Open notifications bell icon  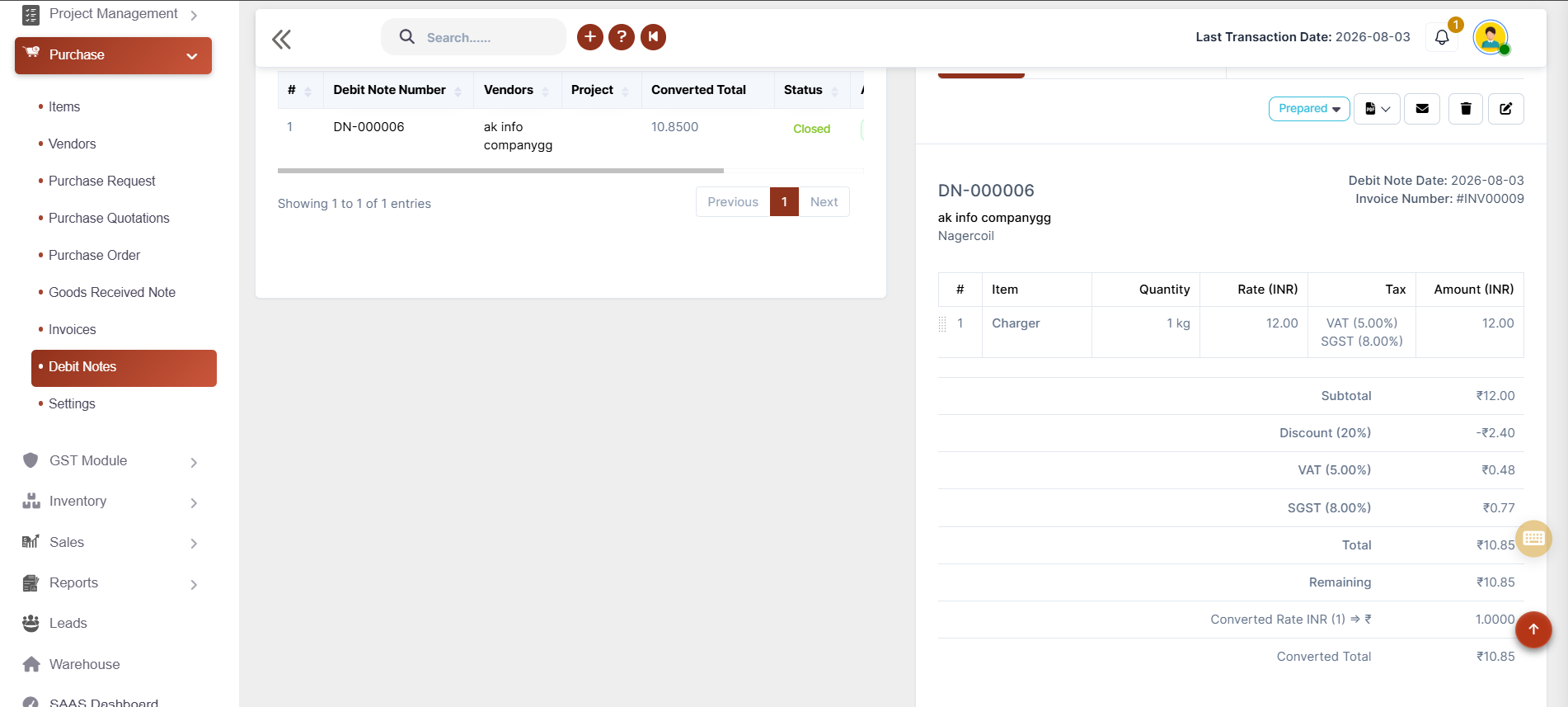[1442, 37]
